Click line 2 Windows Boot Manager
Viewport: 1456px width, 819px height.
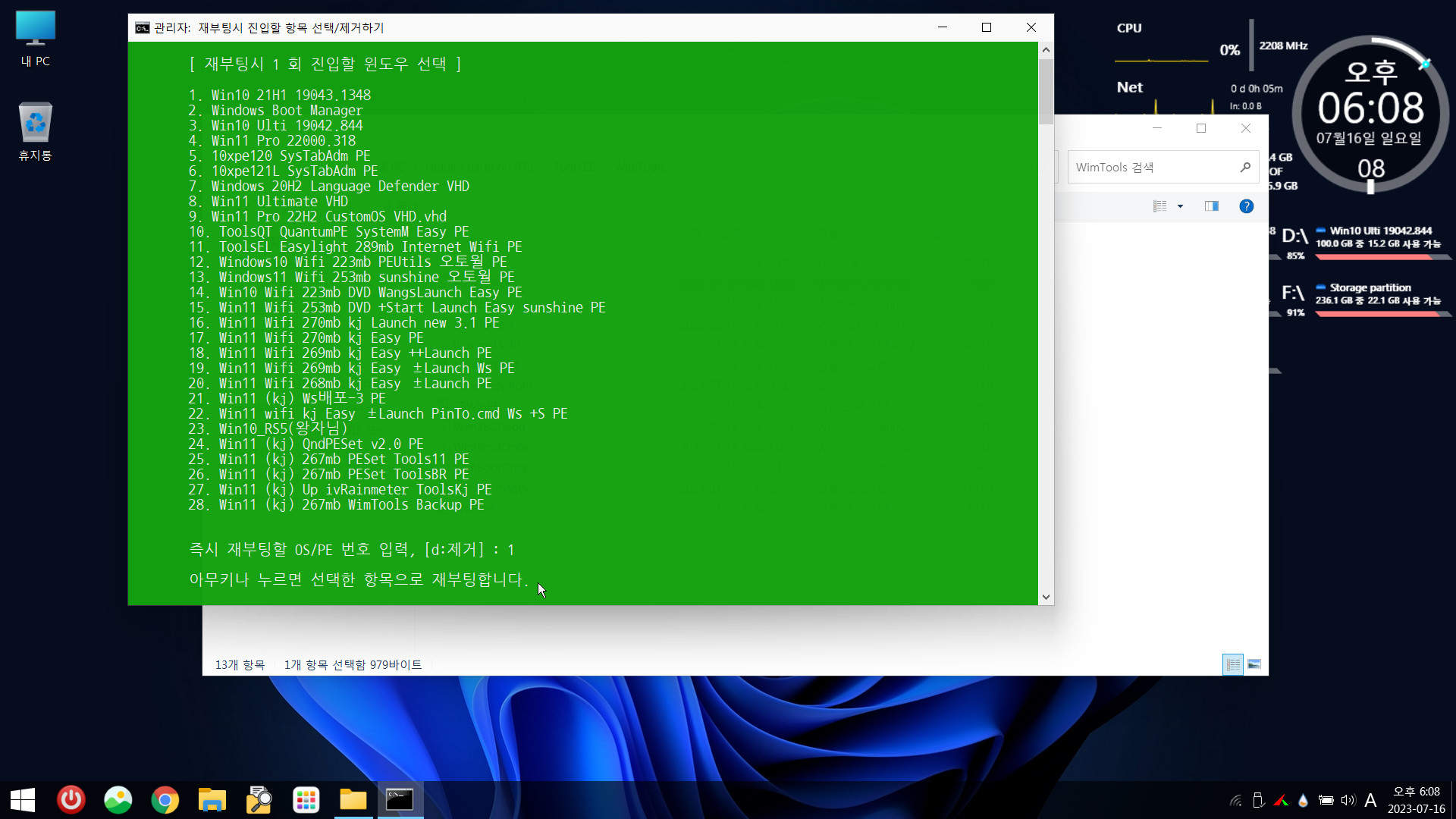click(276, 111)
